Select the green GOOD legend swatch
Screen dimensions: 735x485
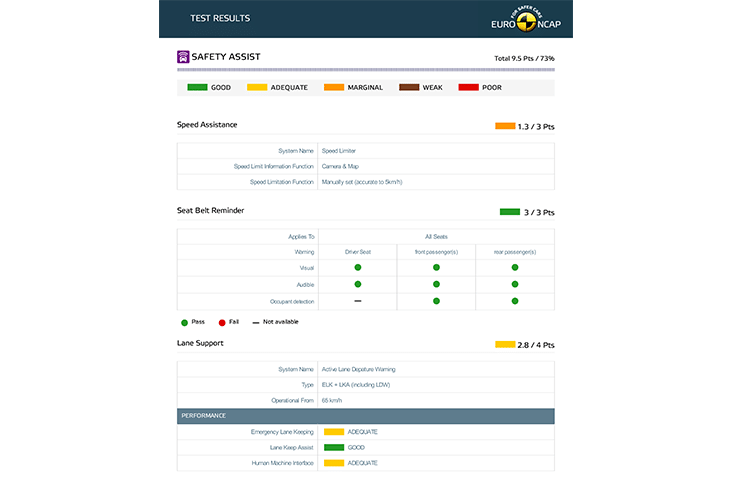(197, 88)
